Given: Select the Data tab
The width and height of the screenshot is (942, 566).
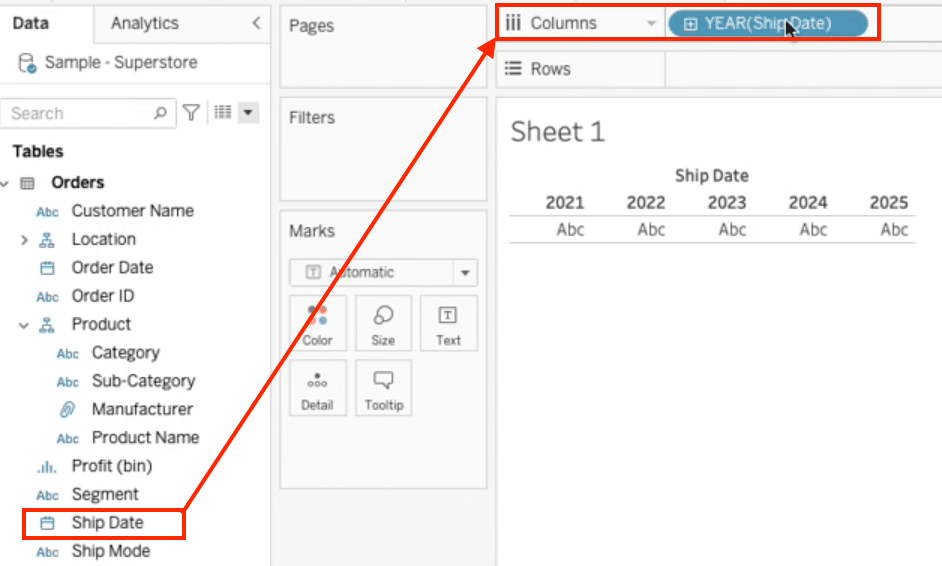Looking at the screenshot, I should [31, 23].
